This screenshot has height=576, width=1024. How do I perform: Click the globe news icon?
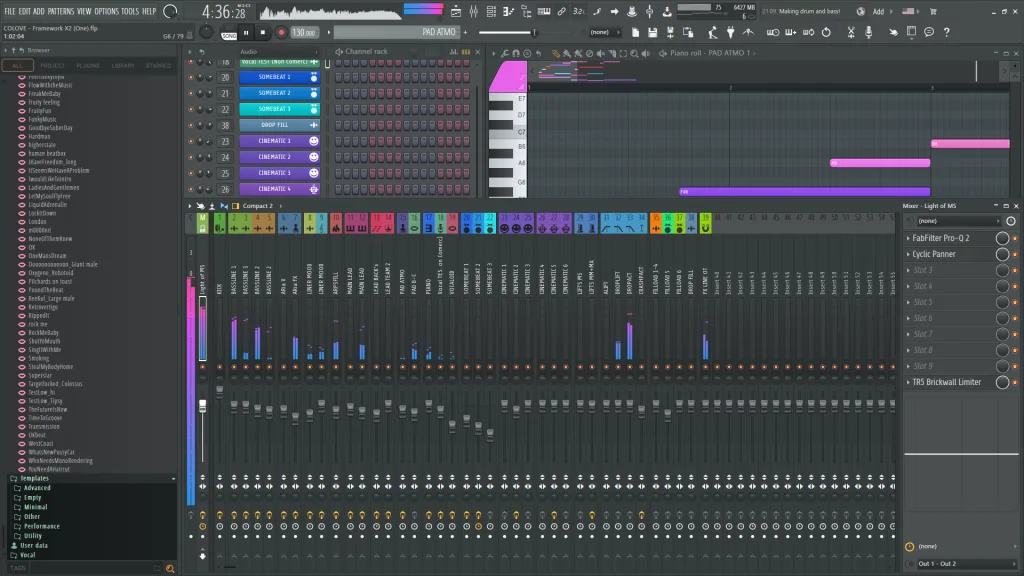[x=861, y=11]
